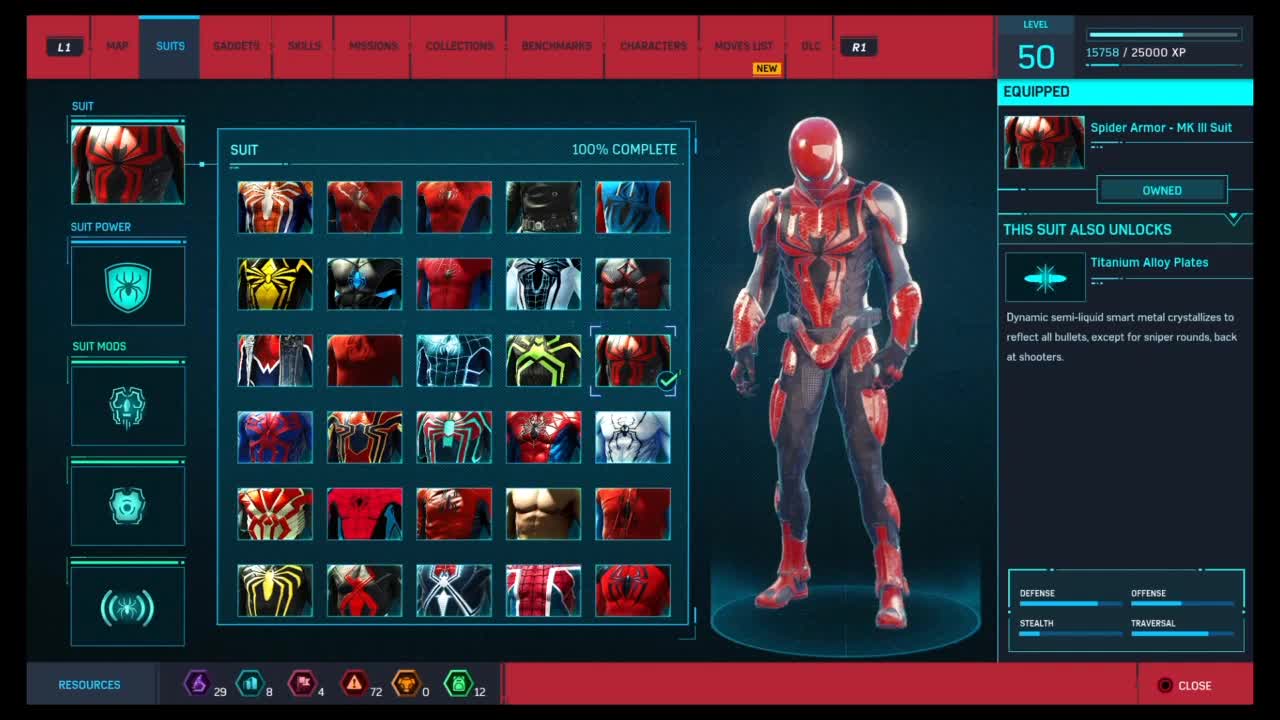Open the Characters tab
The image size is (1280, 720).
[653, 46]
